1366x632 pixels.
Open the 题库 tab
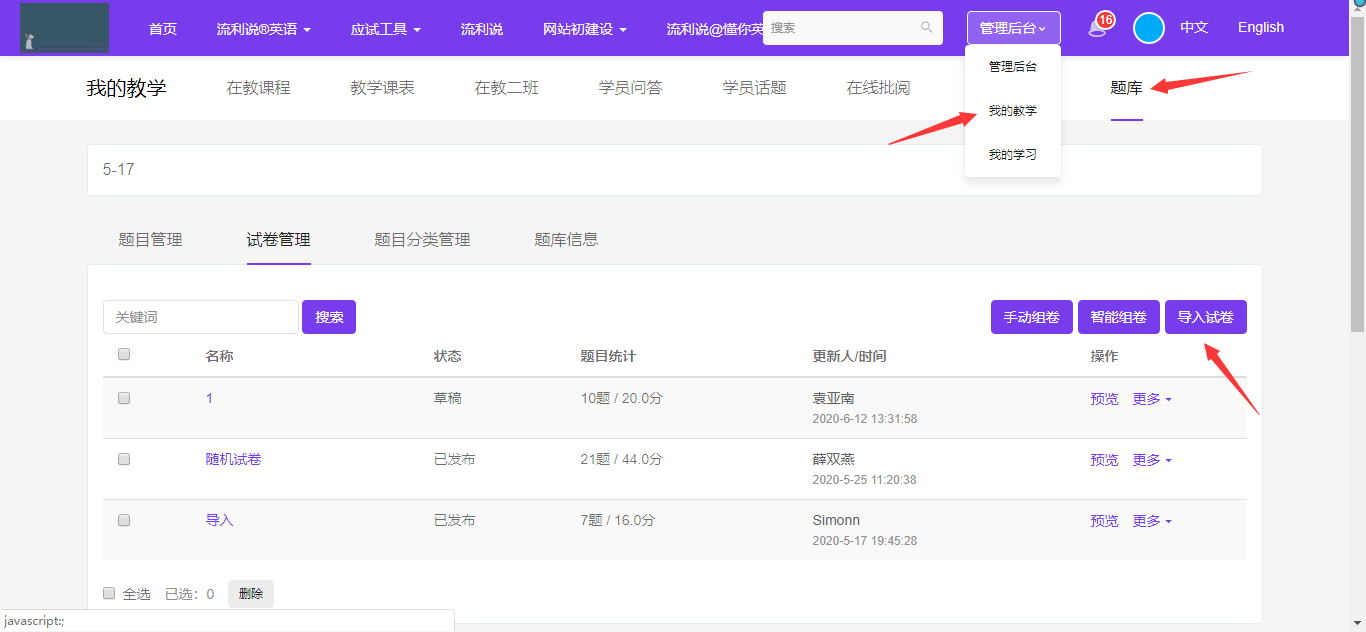pyautogui.click(x=1126, y=88)
